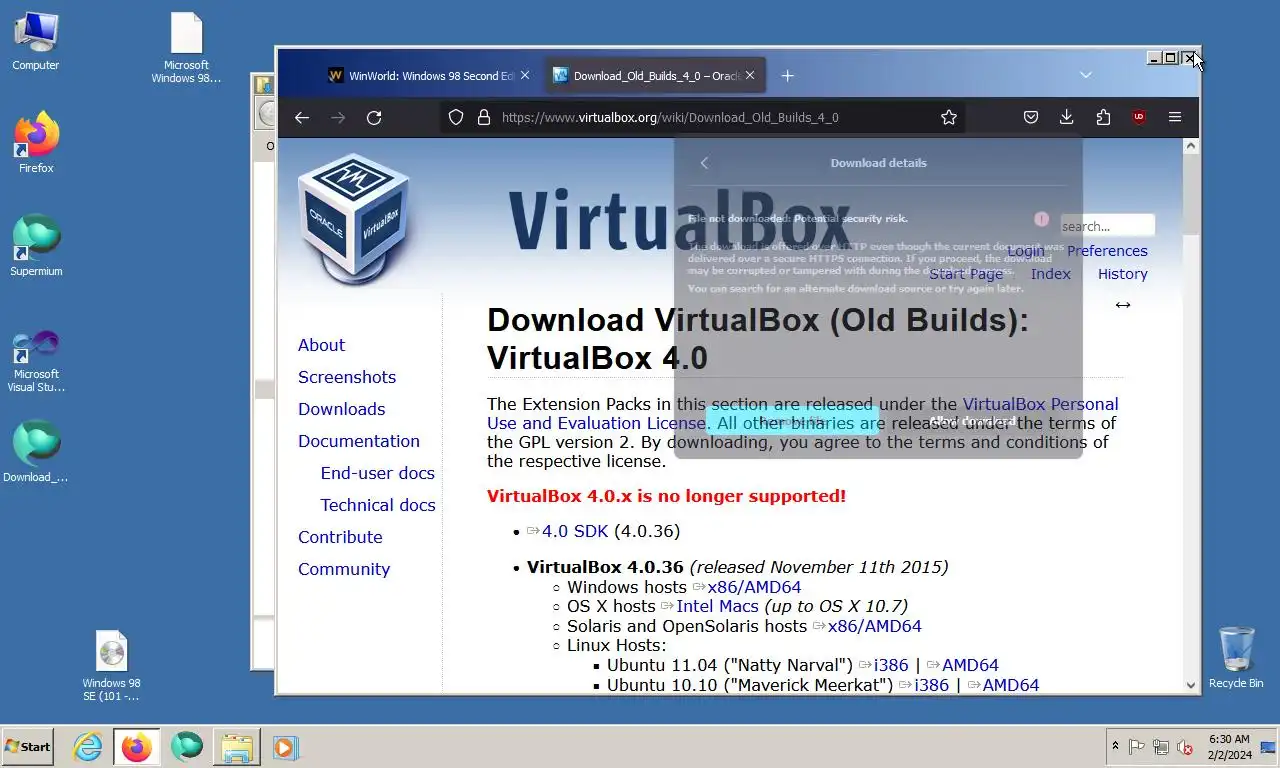Select the Recycle Bin icon
1280x768 pixels.
click(x=1236, y=657)
